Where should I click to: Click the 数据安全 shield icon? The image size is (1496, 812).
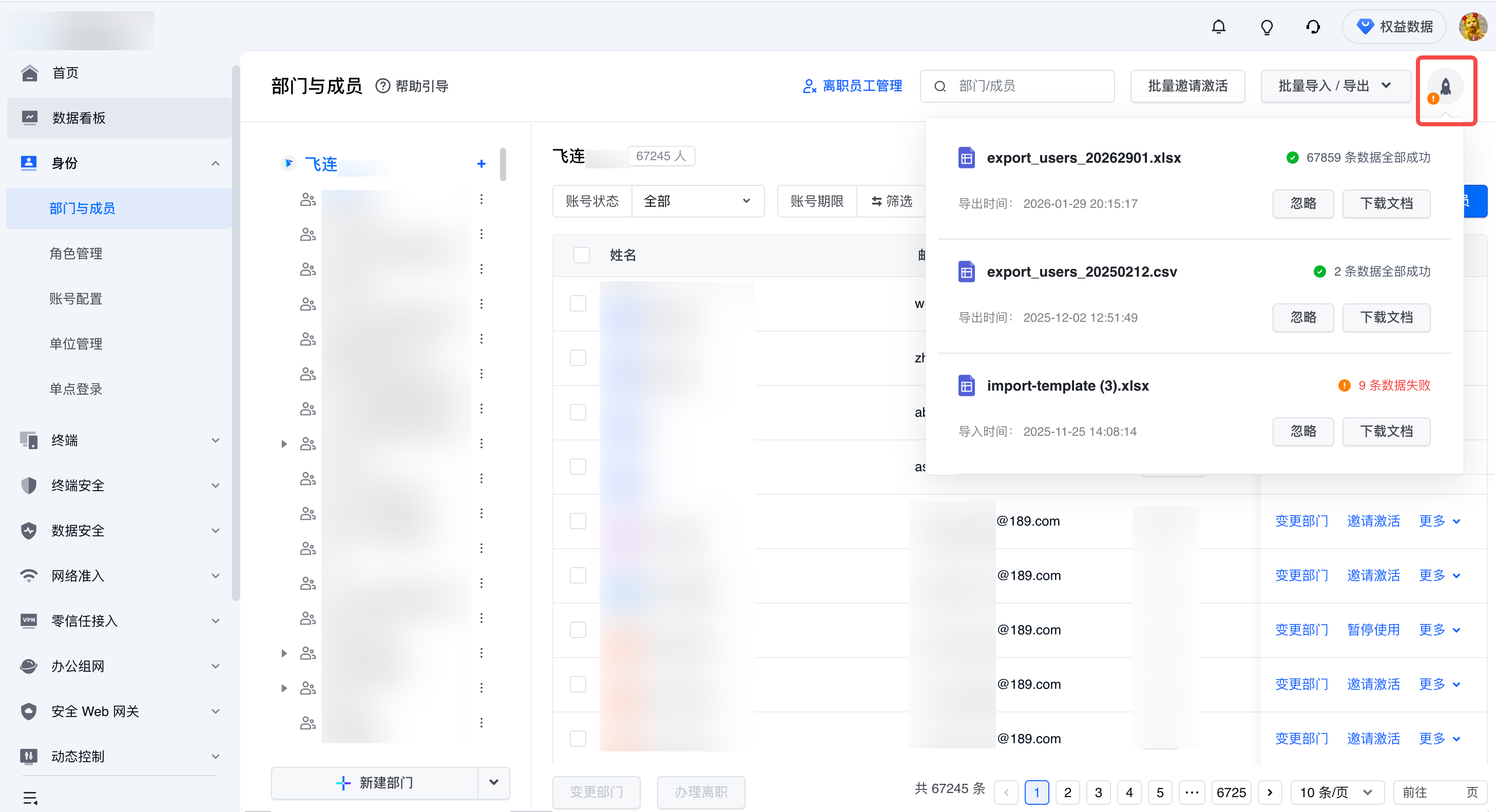29,531
